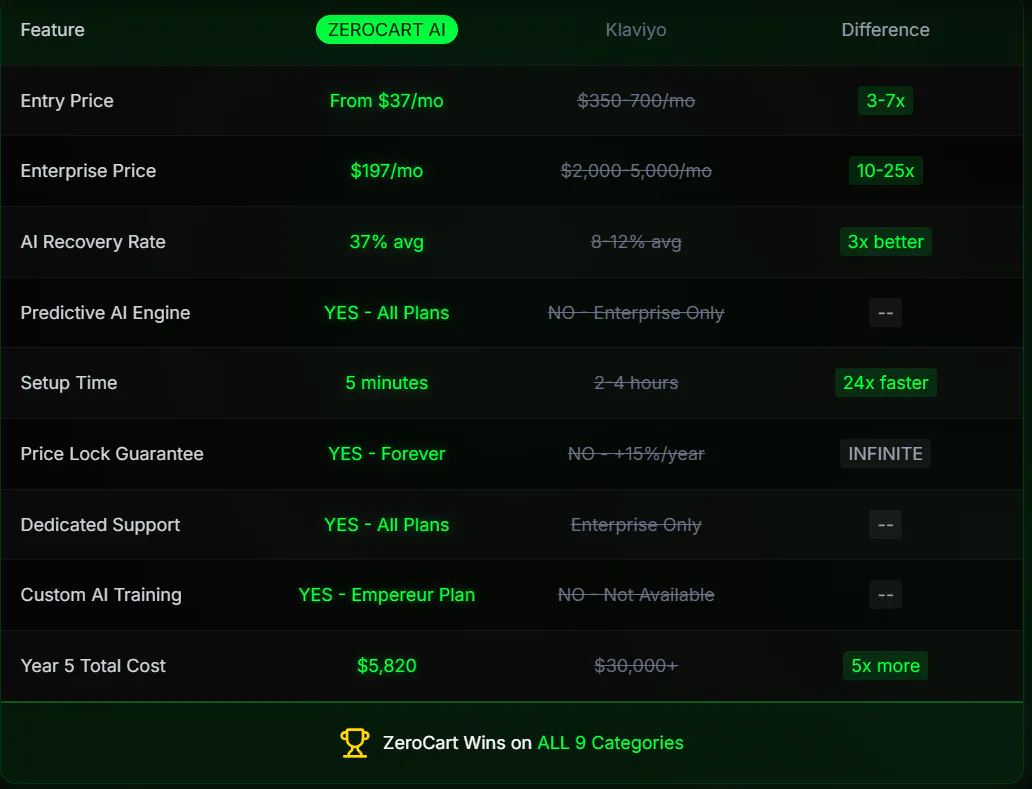Click the '8-12% avg' Klaviyo value
This screenshot has height=789, width=1032.
point(636,242)
